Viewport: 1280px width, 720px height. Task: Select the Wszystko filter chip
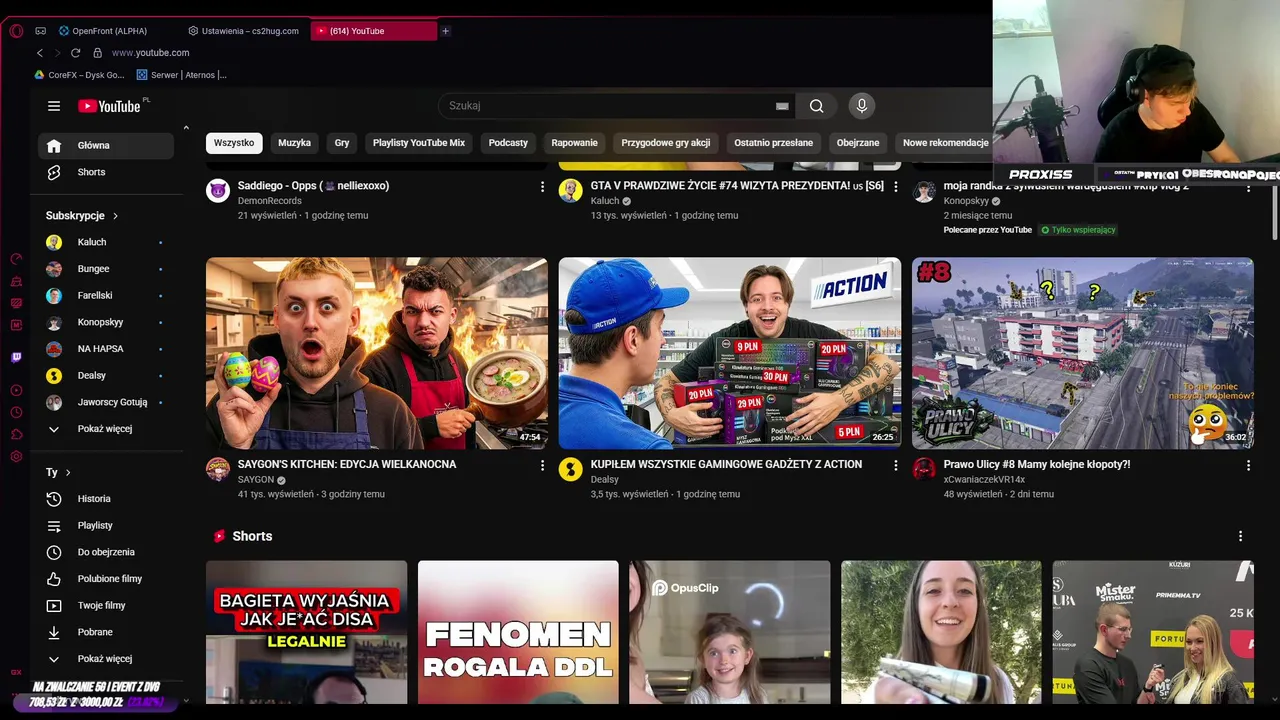coord(234,143)
